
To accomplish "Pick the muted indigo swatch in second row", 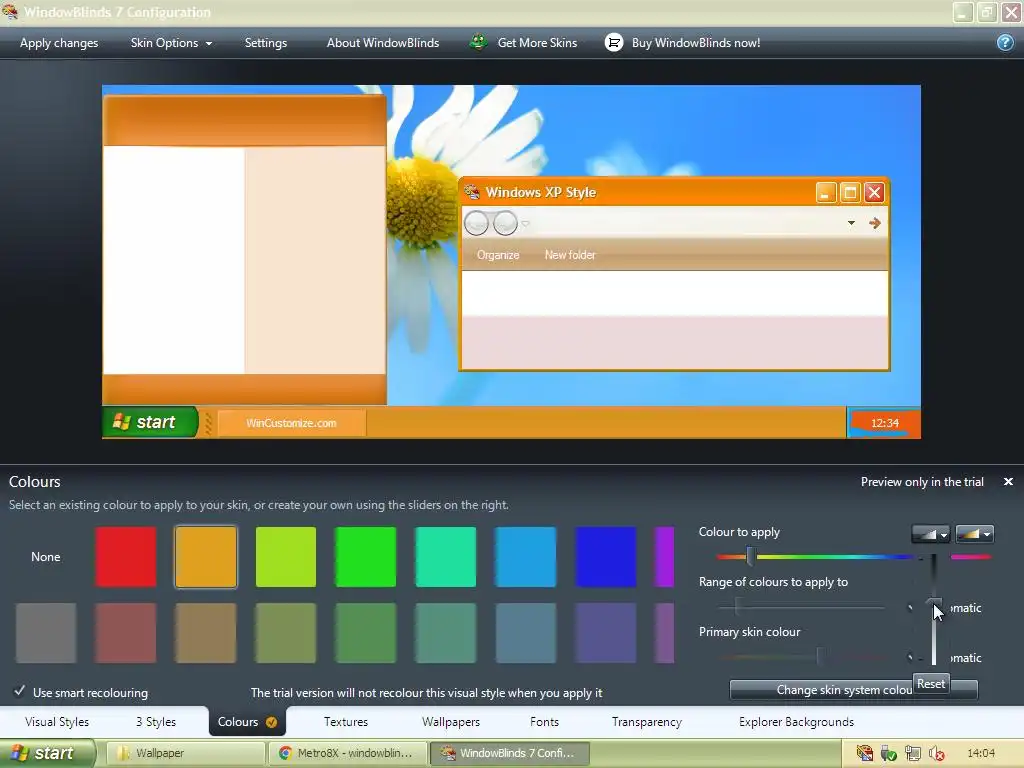I will coord(605,633).
